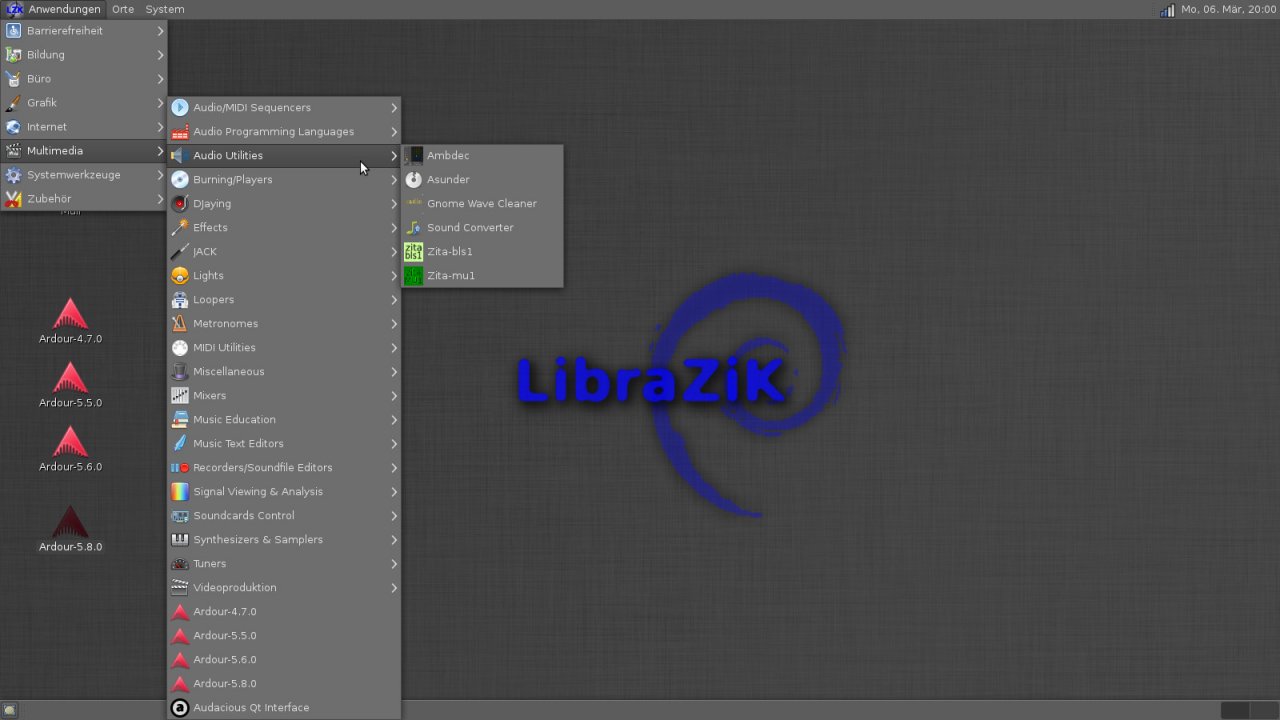Expand the Music Education submenu arrow
Viewport: 1280px width, 720px height.
point(394,420)
